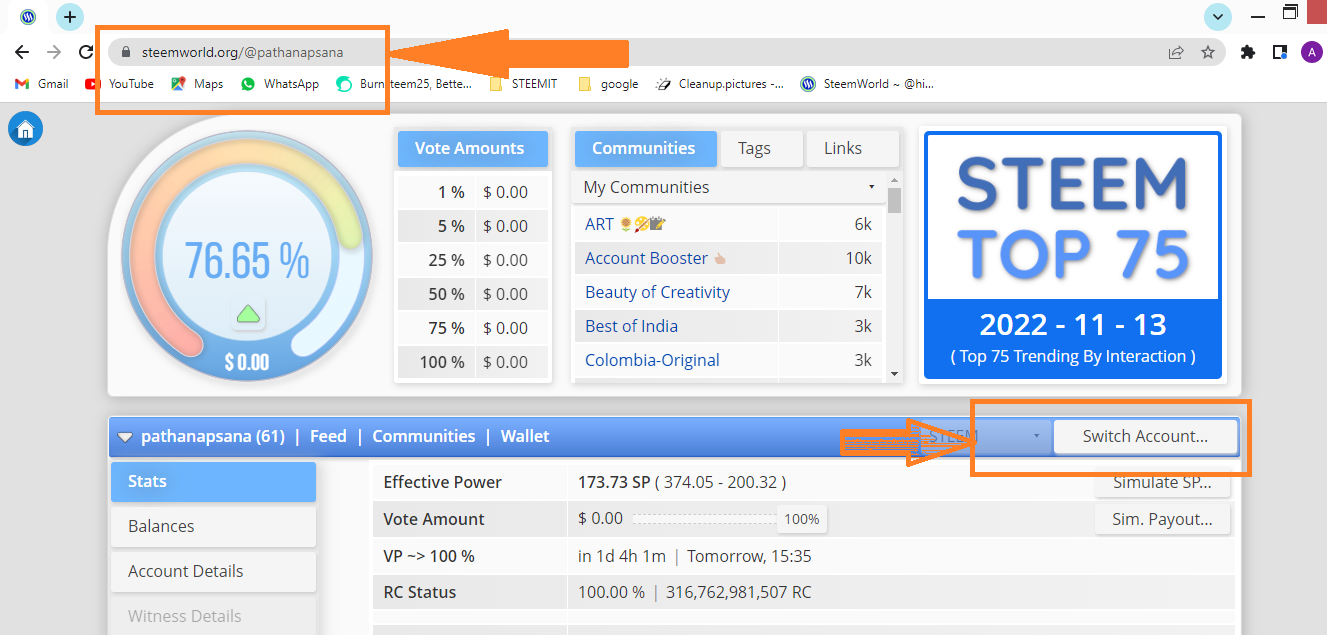Image resolution: width=1327 pixels, height=635 pixels.
Task: Open the WhatsApp bookmark
Action: pos(280,84)
